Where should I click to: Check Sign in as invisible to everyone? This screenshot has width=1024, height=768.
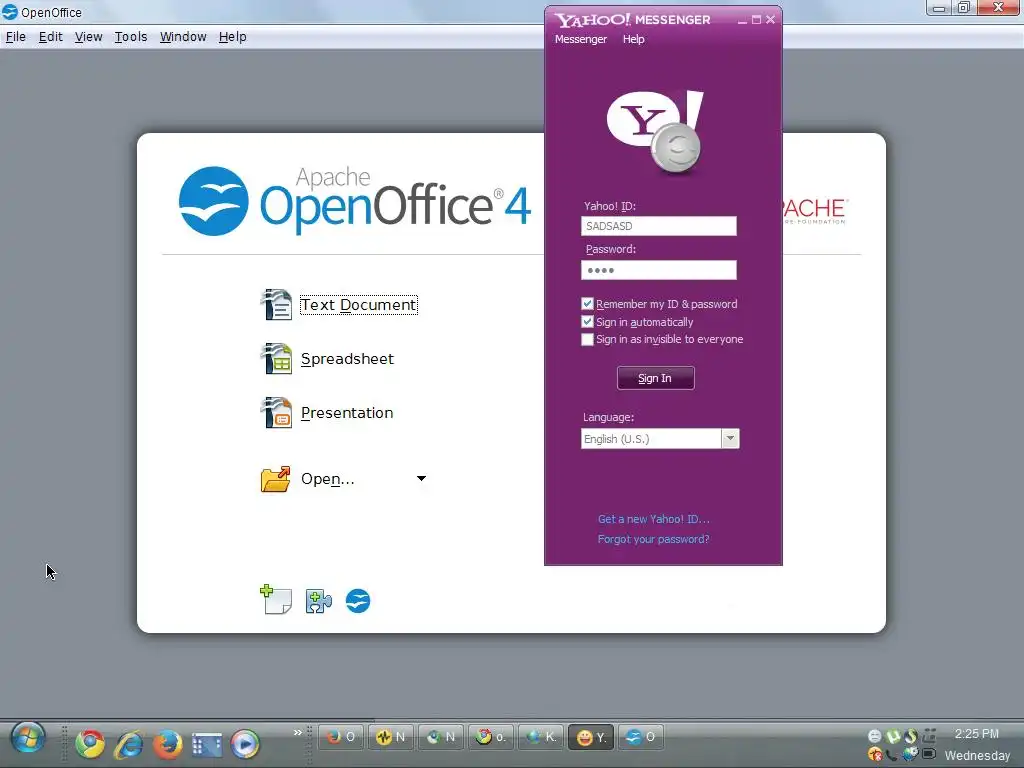pyautogui.click(x=587, y=340)
